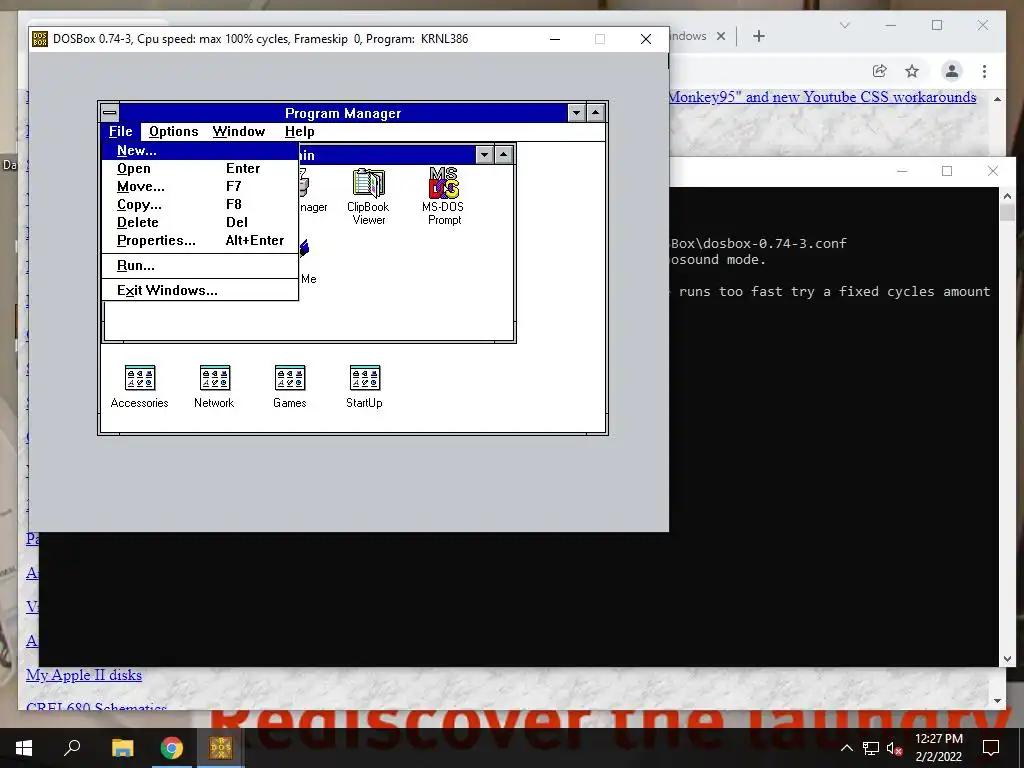The width and height of the screenshot is (1024, 768).
Task: Choose Open from the File menu
Action: [200, 168]
